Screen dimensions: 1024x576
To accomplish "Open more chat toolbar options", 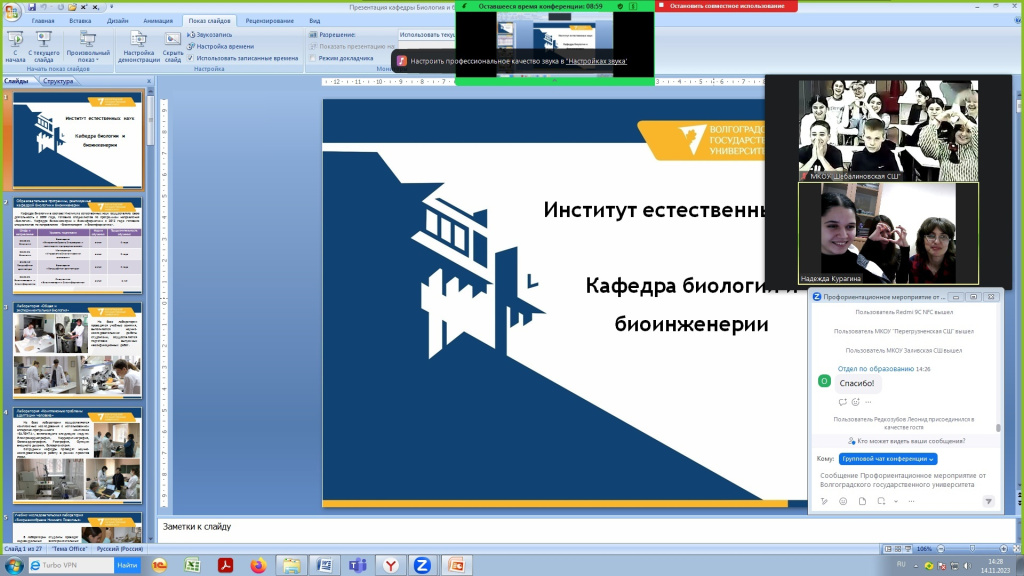I will (x=912, y=502).
